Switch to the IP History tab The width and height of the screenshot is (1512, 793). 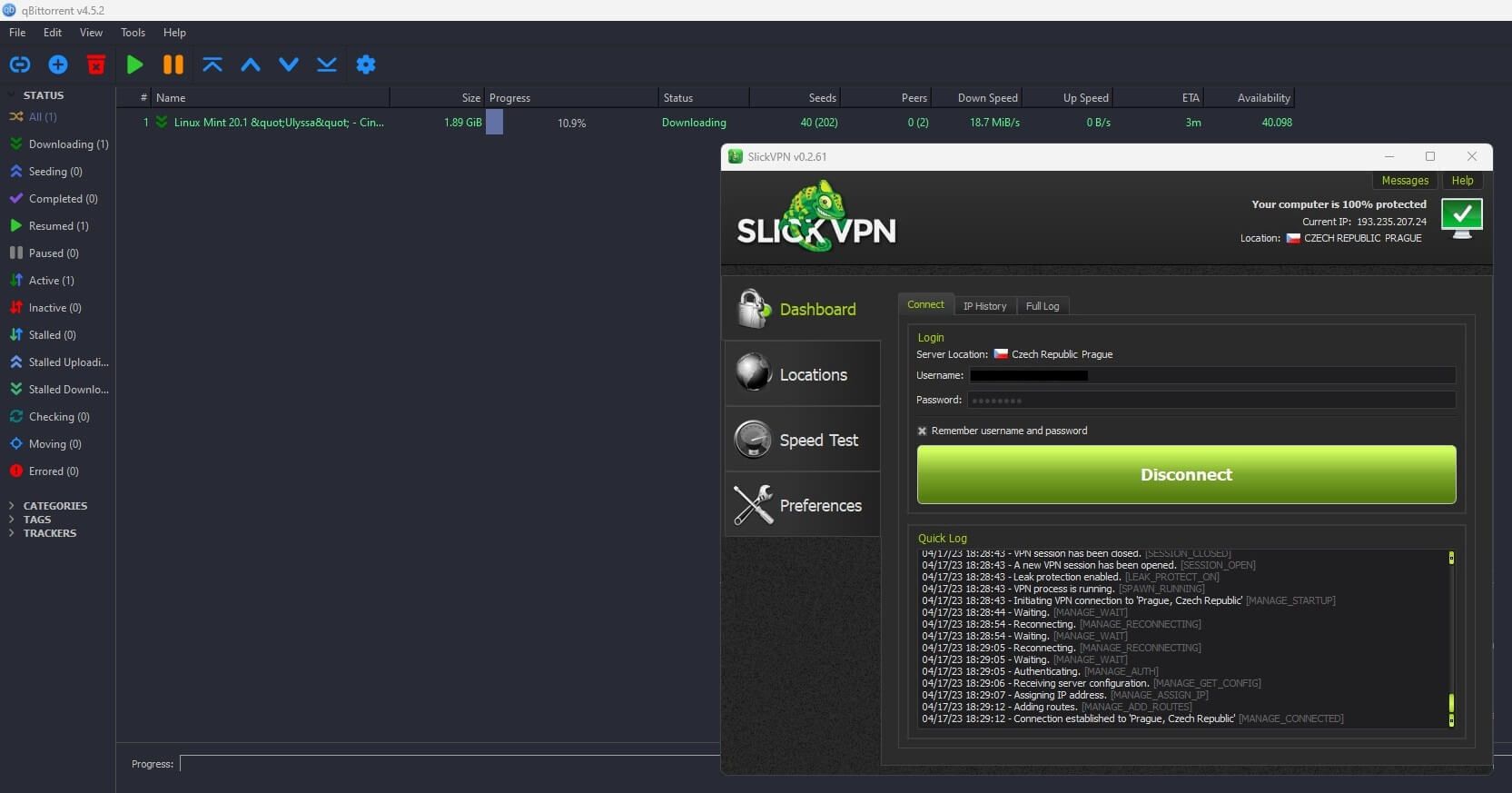984,306
